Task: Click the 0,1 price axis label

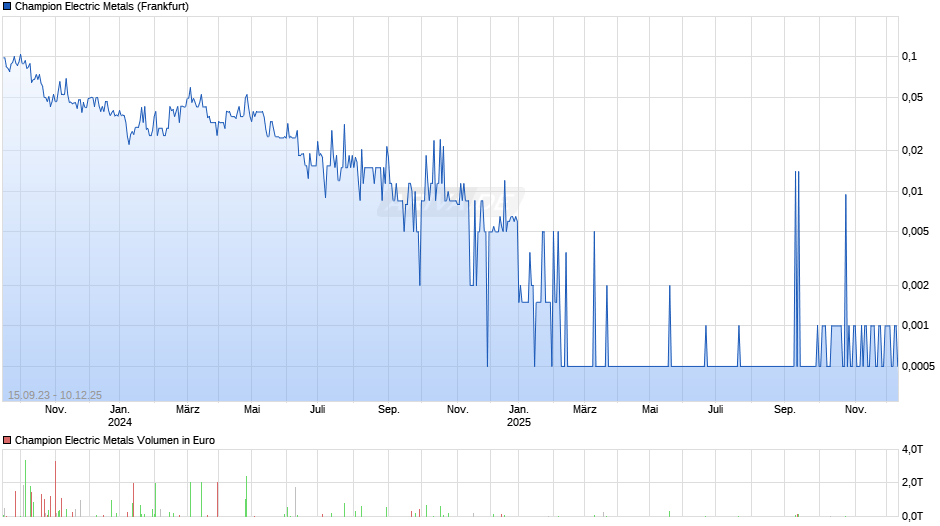Action: tap(909, 56)
